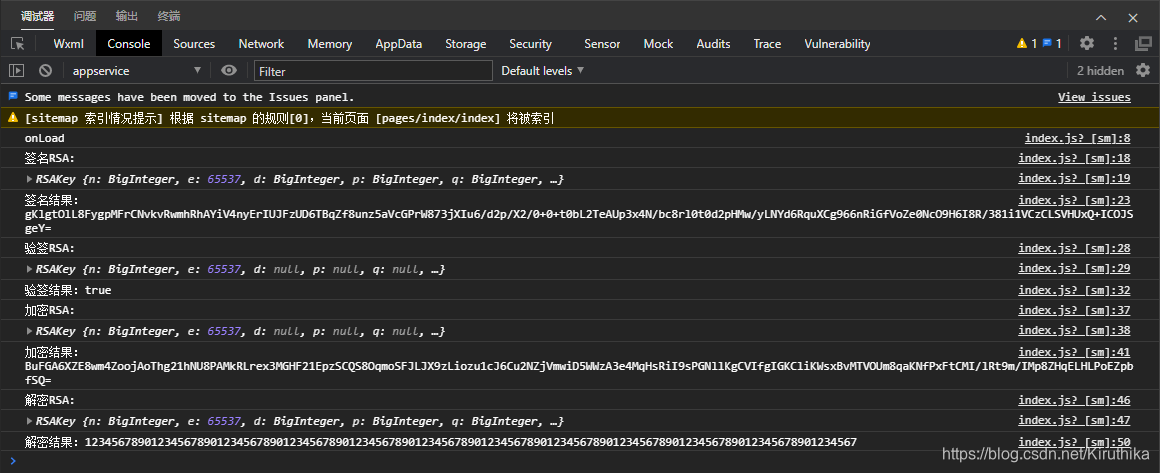The width and height of the screenshot is (1160, 473).
Task: Select the 终端 top tab
Action: point(169,16)
